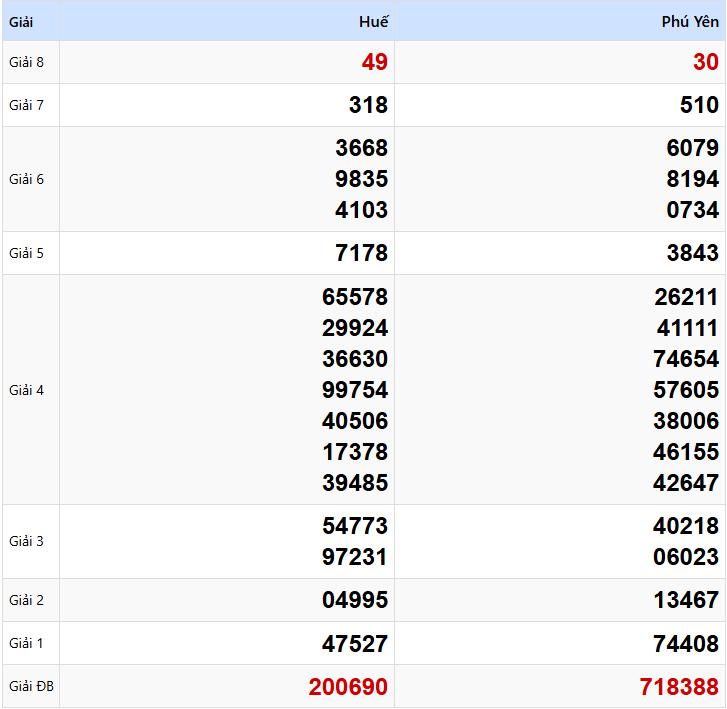
Task: Select the Giải 8 row label
Action: pos(26,62)
